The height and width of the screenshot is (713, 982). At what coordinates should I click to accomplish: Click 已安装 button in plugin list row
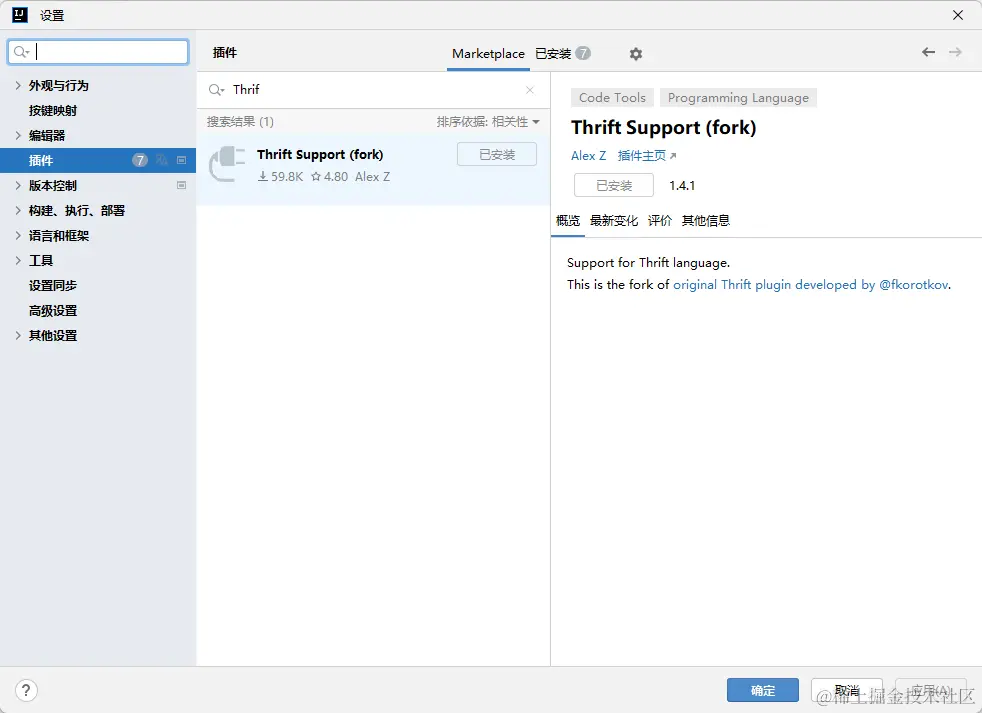pyautogui.click(x=497, y=154)
